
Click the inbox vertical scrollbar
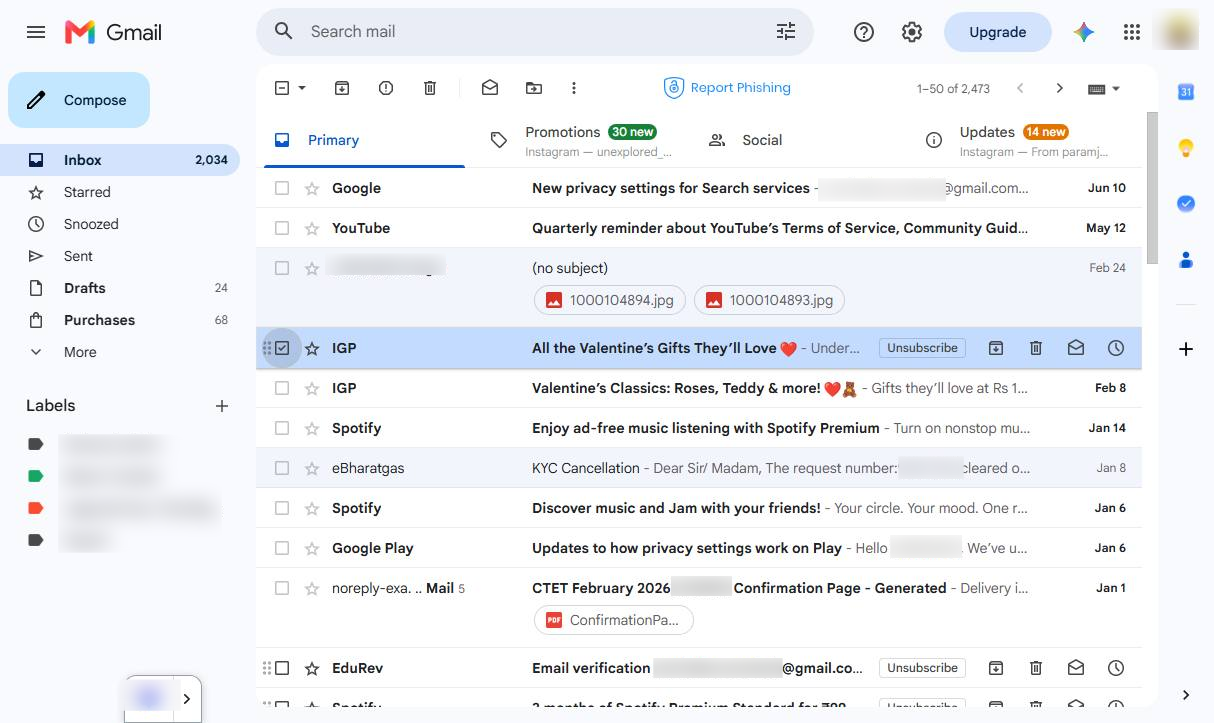(1152, 188)
